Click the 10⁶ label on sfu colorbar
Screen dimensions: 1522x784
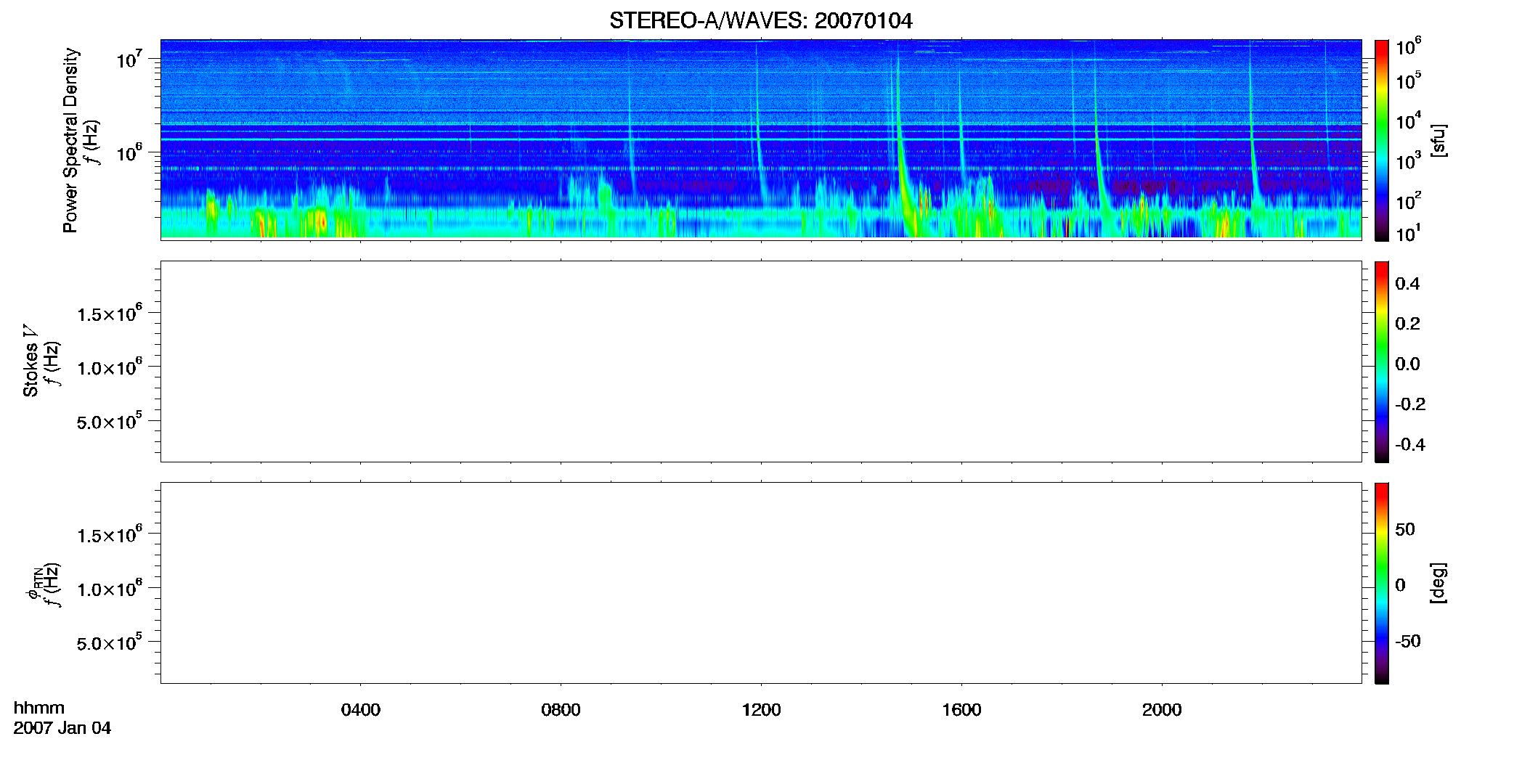(1408, 47)
